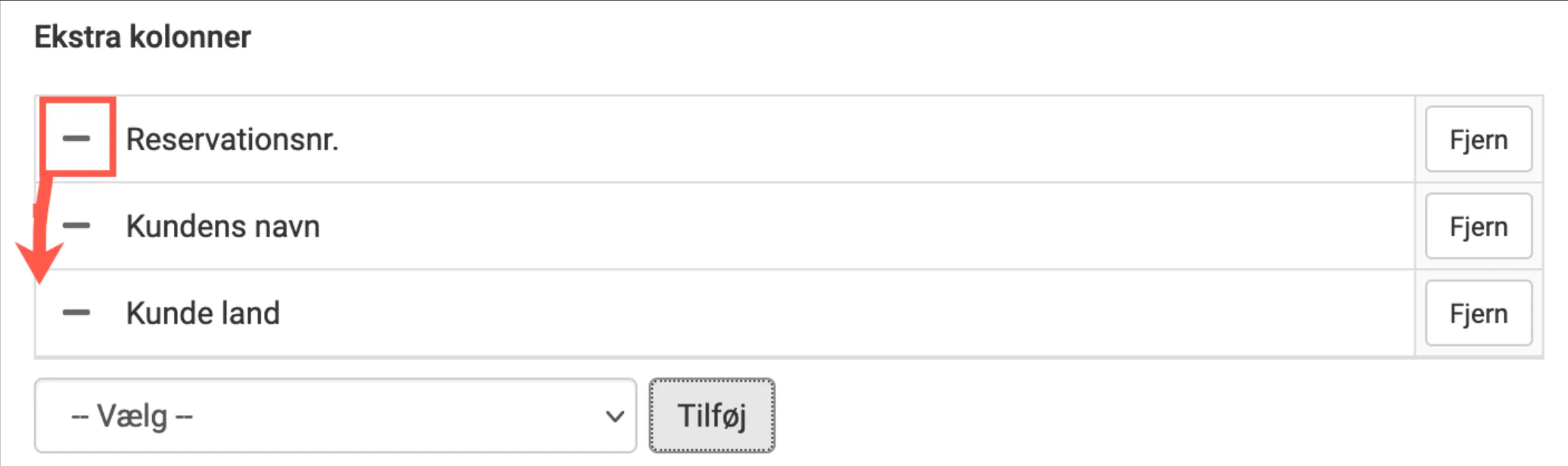The image size is (1568, 466).
Task: Remove the Reservationsnr. column with Fjern
Action: point(1478,139)
